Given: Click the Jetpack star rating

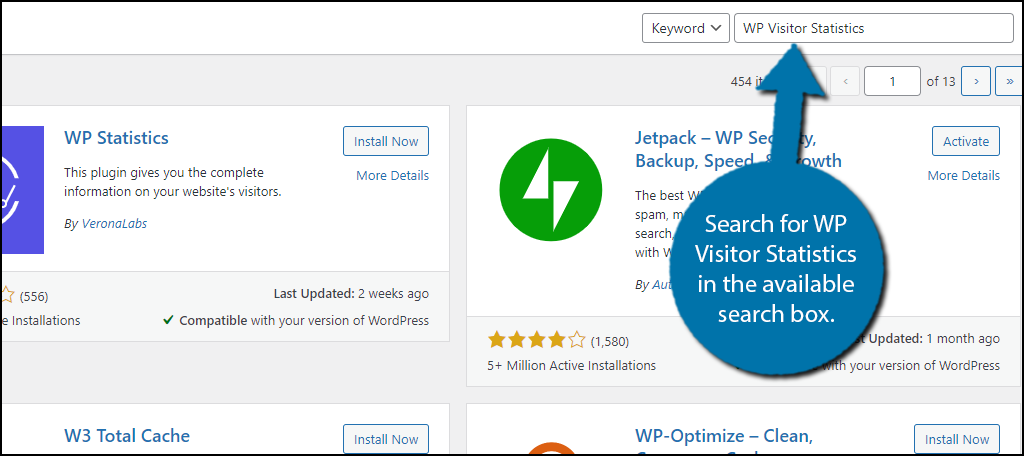Looking at the screenshot, I should click(x=536, y=340).
